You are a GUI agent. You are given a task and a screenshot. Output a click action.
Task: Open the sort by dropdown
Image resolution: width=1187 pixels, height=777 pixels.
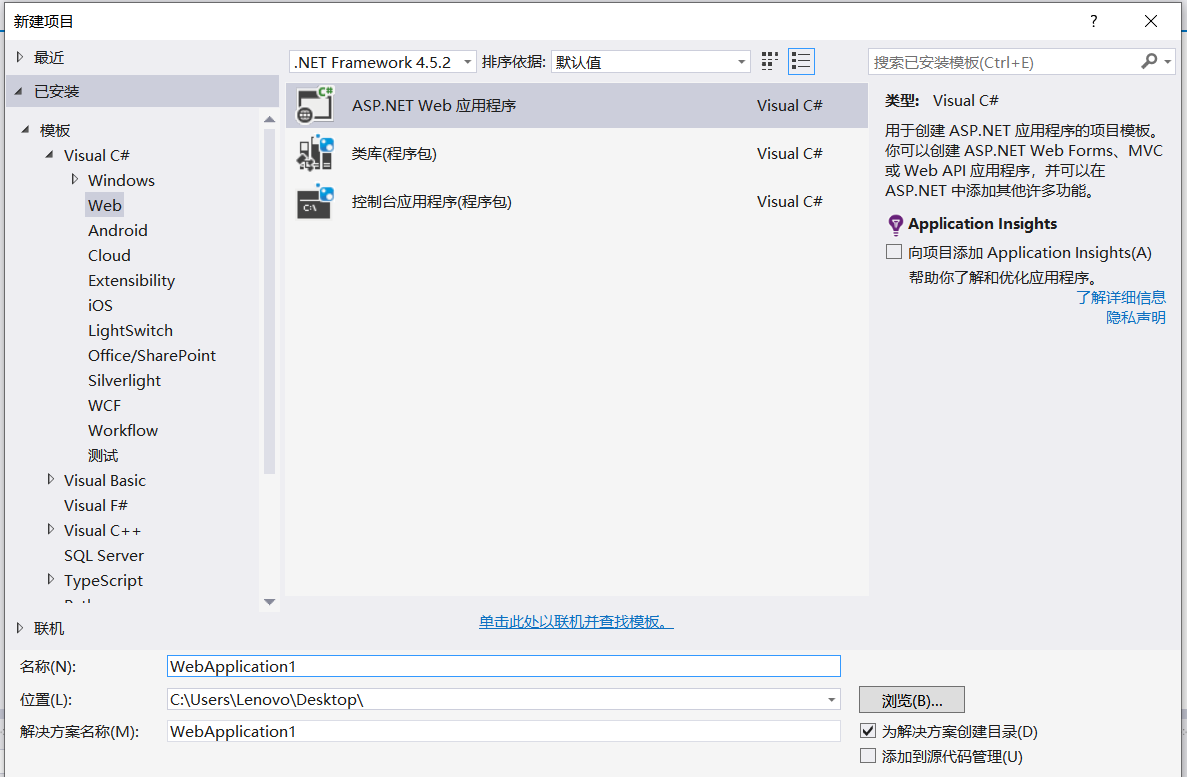click(x=650, y=62)
